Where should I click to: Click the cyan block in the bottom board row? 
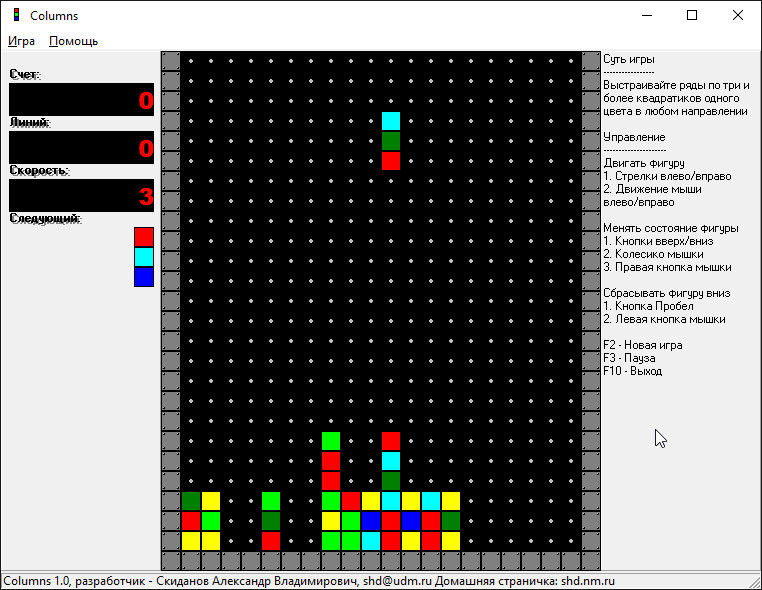(x=371, y=541)
